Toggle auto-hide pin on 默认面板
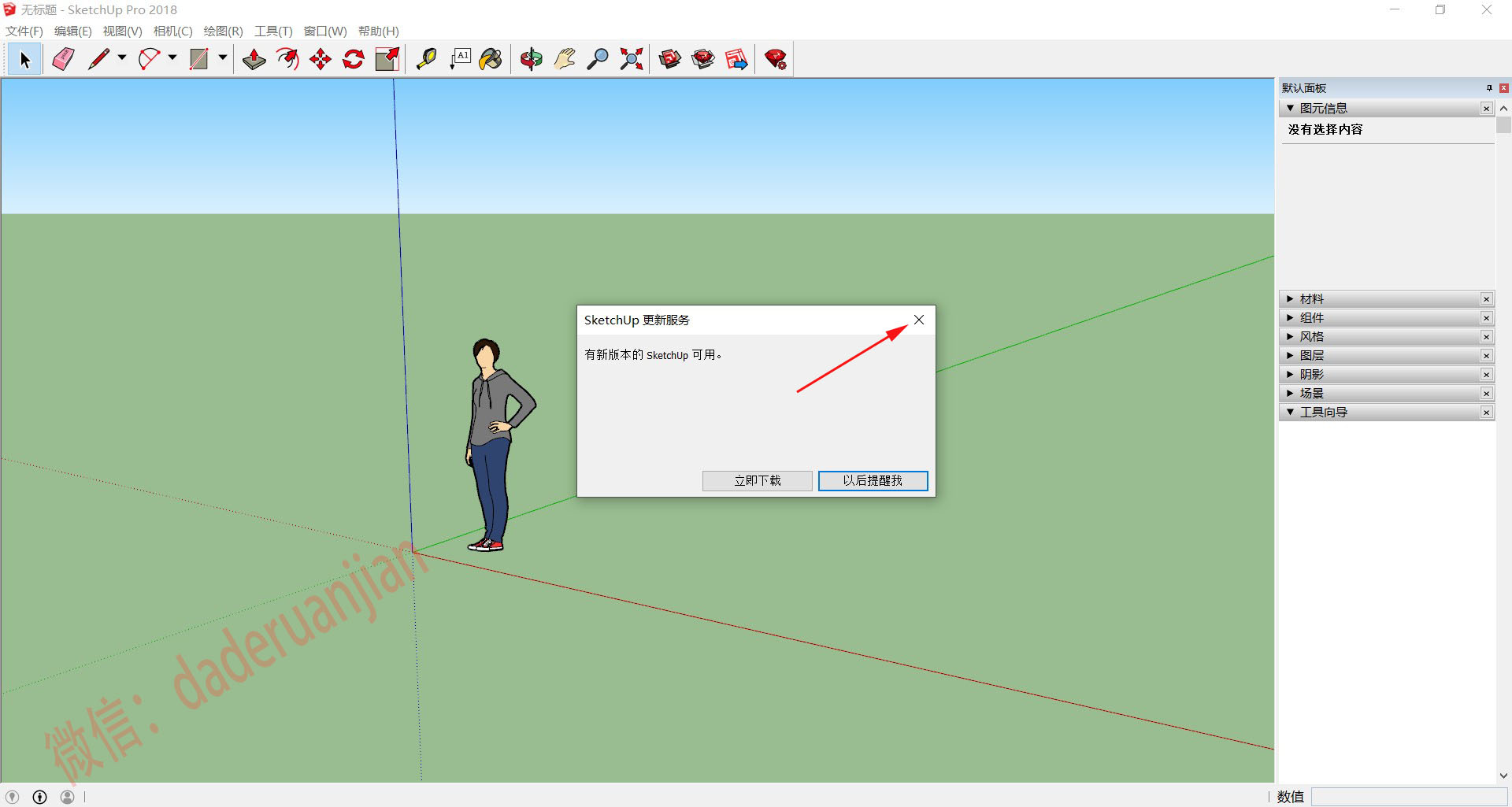This screenshot has height=807, width=1512. coord(1489,88)
